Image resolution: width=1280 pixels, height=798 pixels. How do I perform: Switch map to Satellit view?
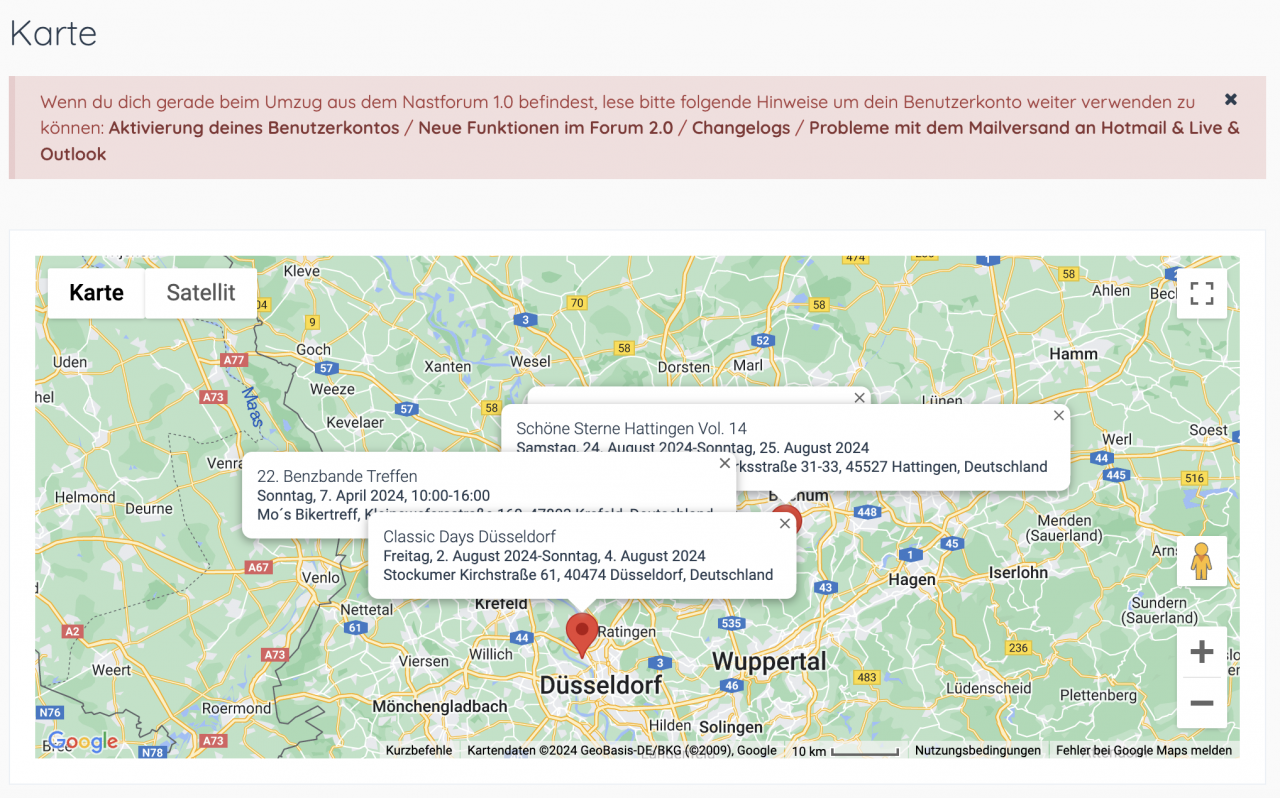pos(201,293)
